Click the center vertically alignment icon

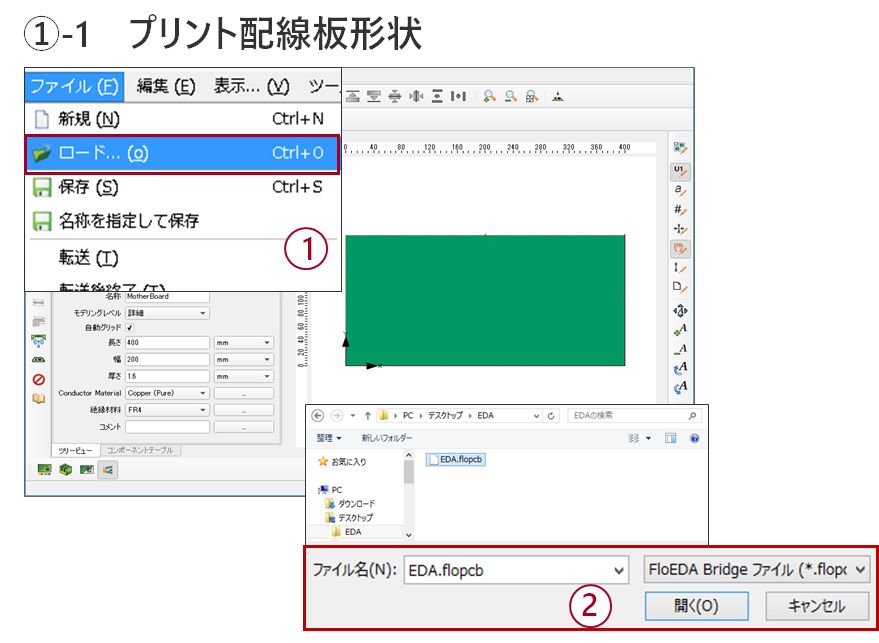(x=395, y=96)
